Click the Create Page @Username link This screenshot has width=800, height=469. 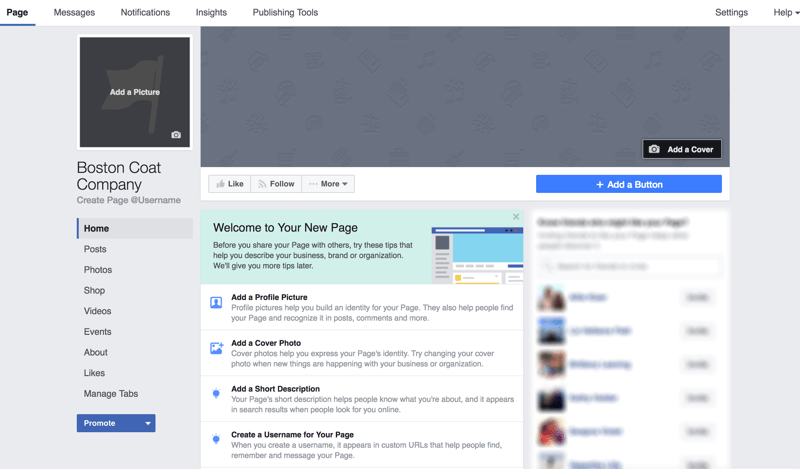(129, 200)
